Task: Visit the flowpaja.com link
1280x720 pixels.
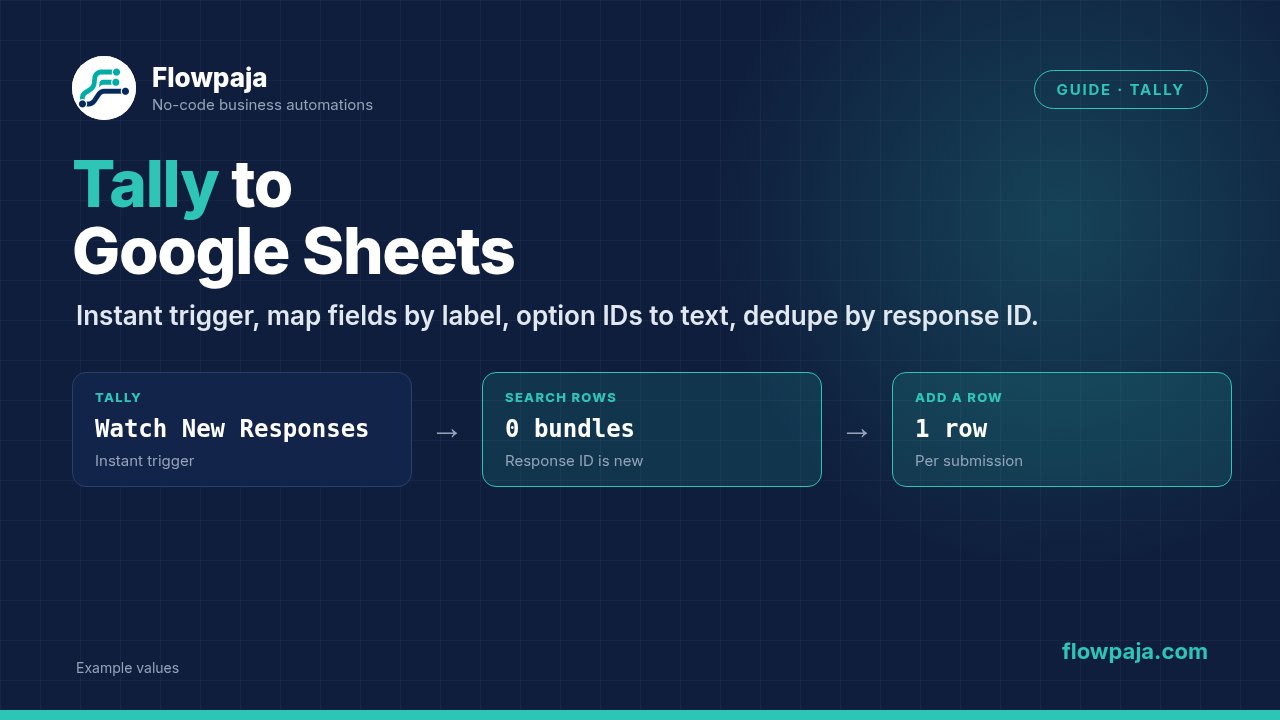Action: click(1134, 652)
